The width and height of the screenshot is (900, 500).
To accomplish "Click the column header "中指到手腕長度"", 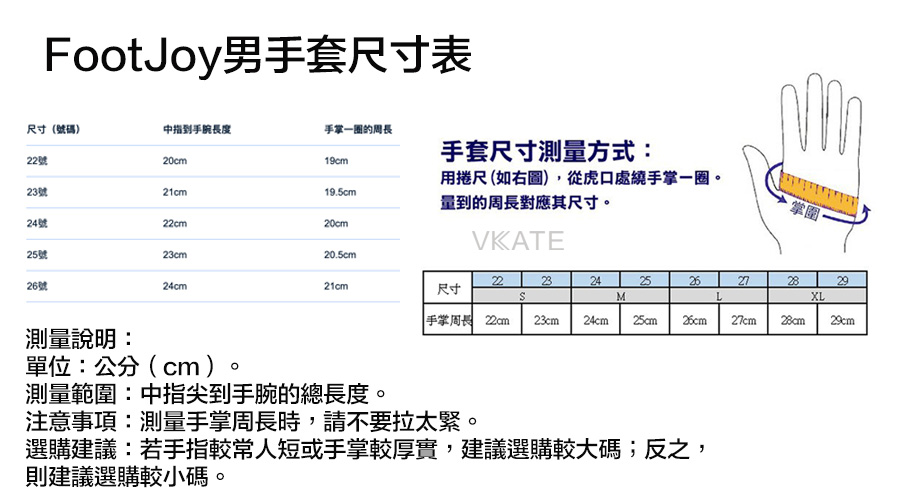I will pyautogui.click(x=197, y=130).
